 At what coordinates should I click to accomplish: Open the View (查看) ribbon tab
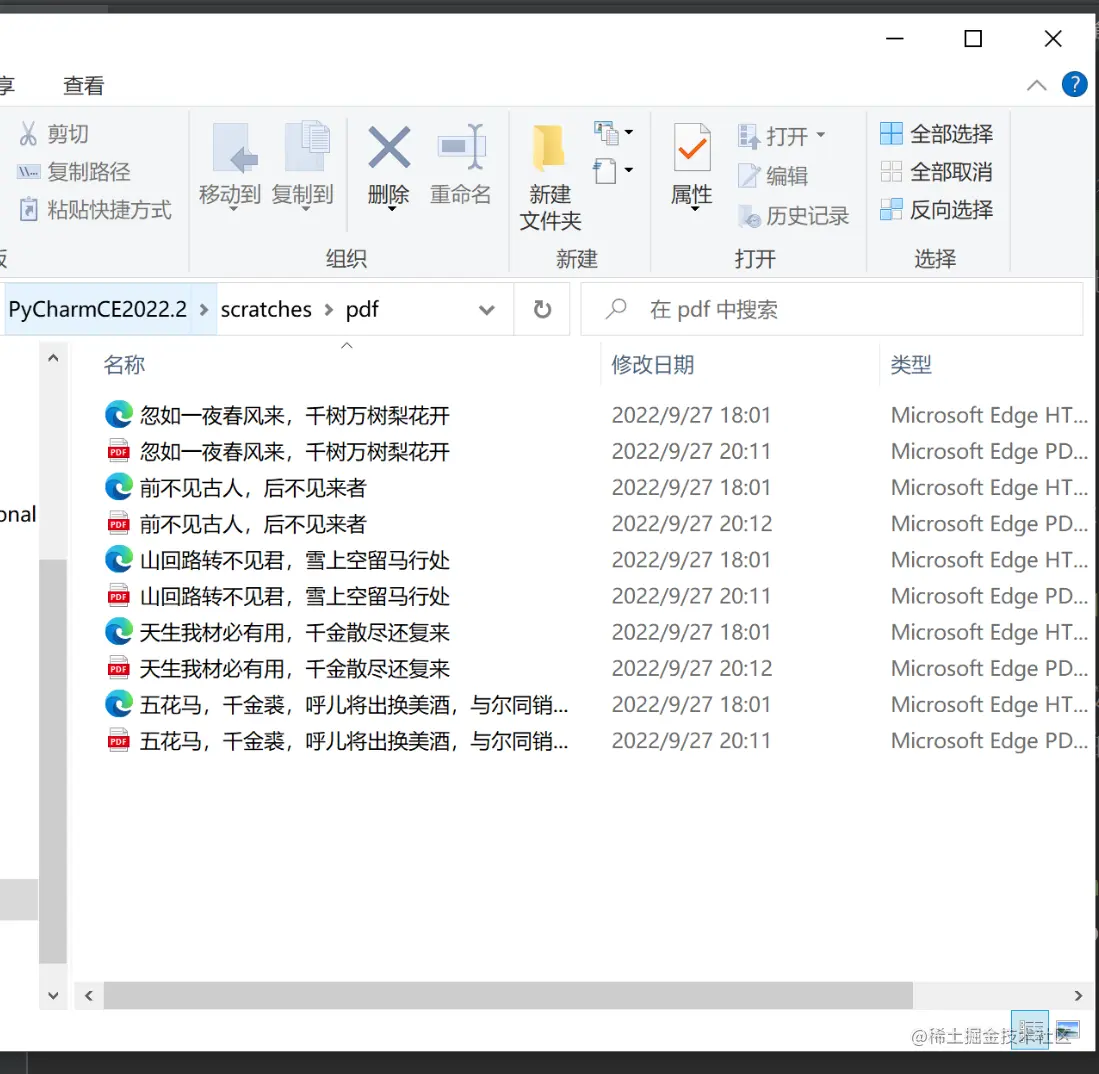(83, 86)
